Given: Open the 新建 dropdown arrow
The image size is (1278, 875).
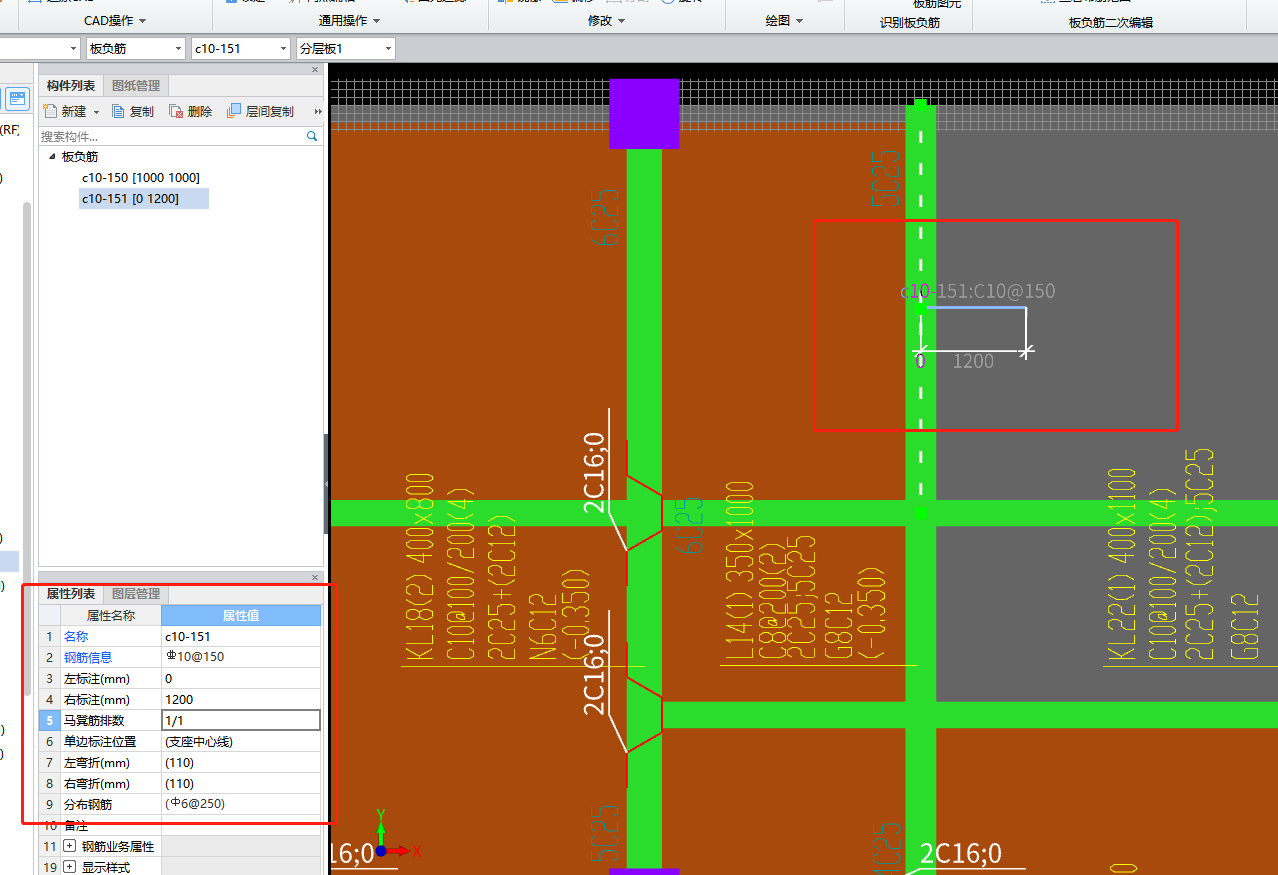Looking at the screenshot, I should click(96, 112).
